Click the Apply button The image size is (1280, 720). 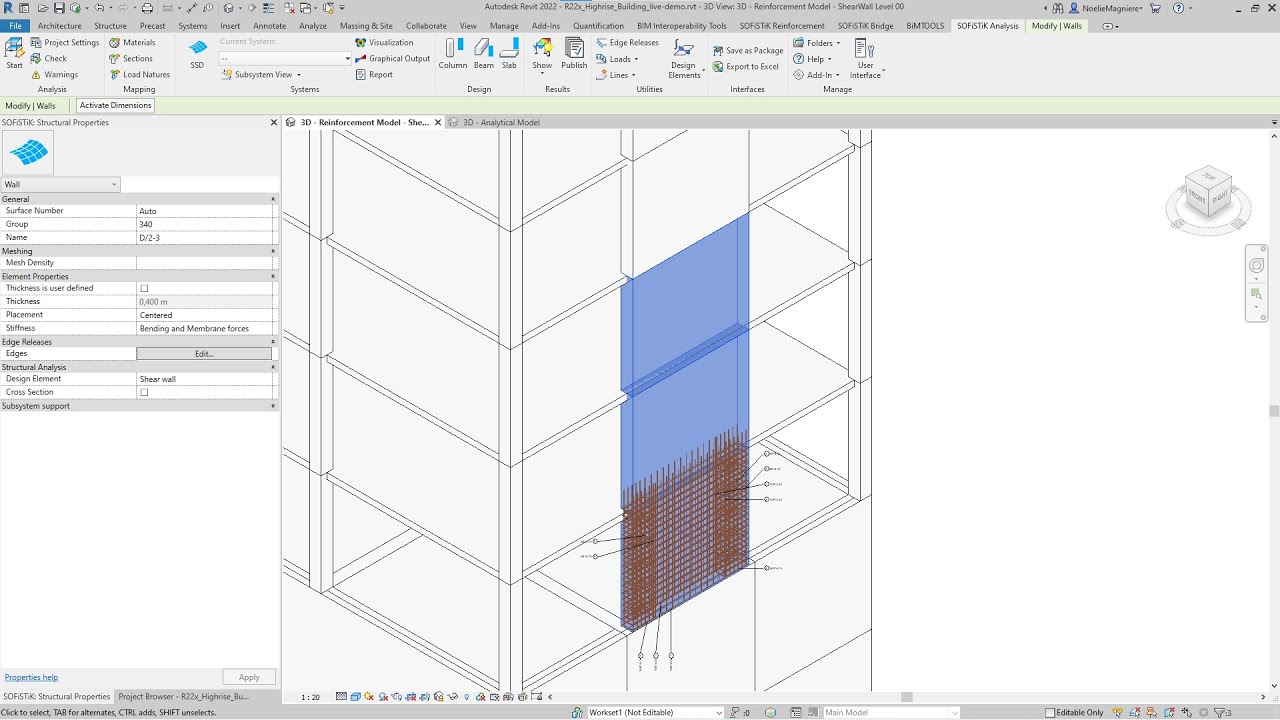pyautogui.click(x=249, y=677)
